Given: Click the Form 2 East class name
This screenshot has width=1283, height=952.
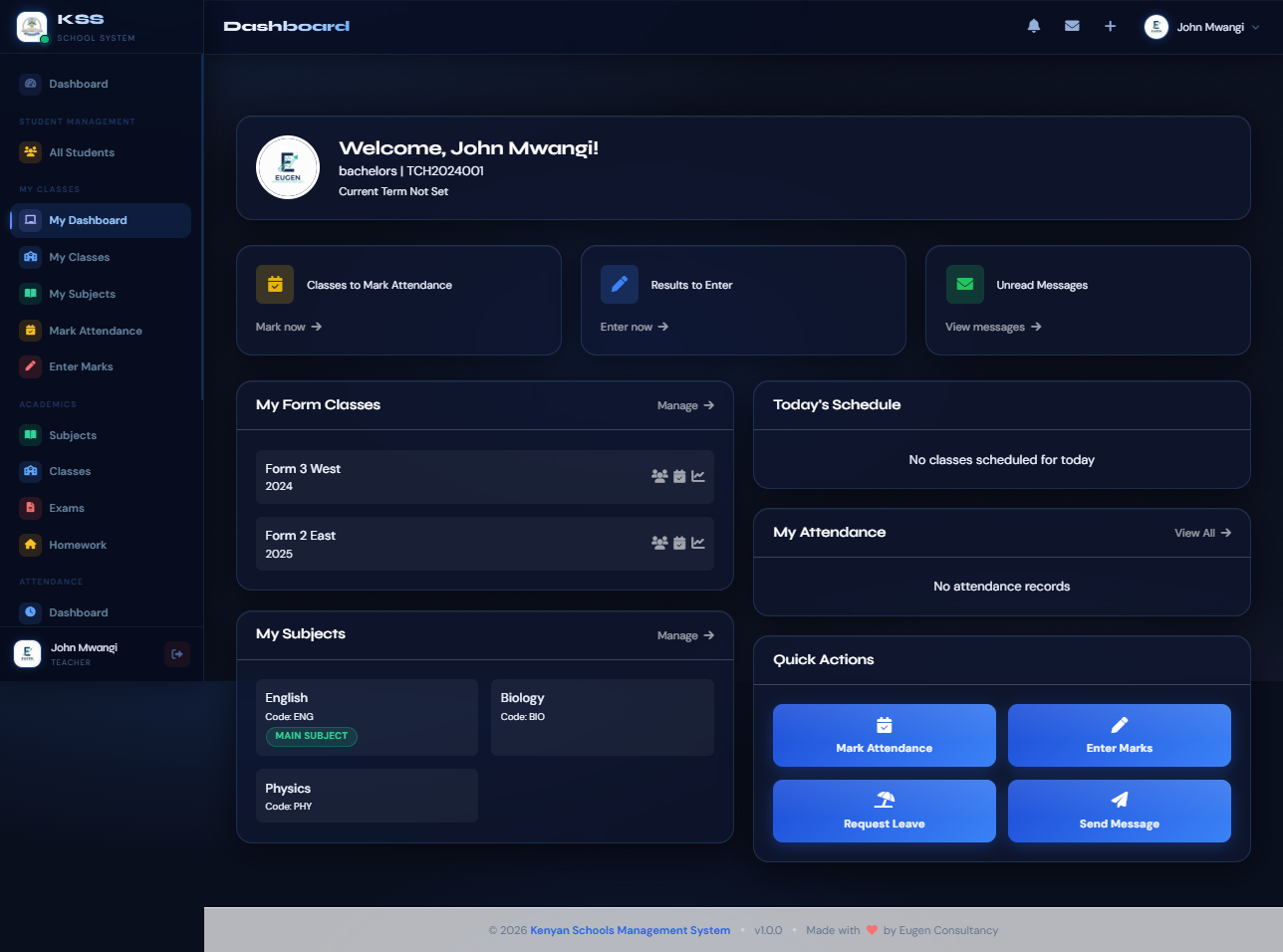Looking at the screenshot, I should pos(300,535).
